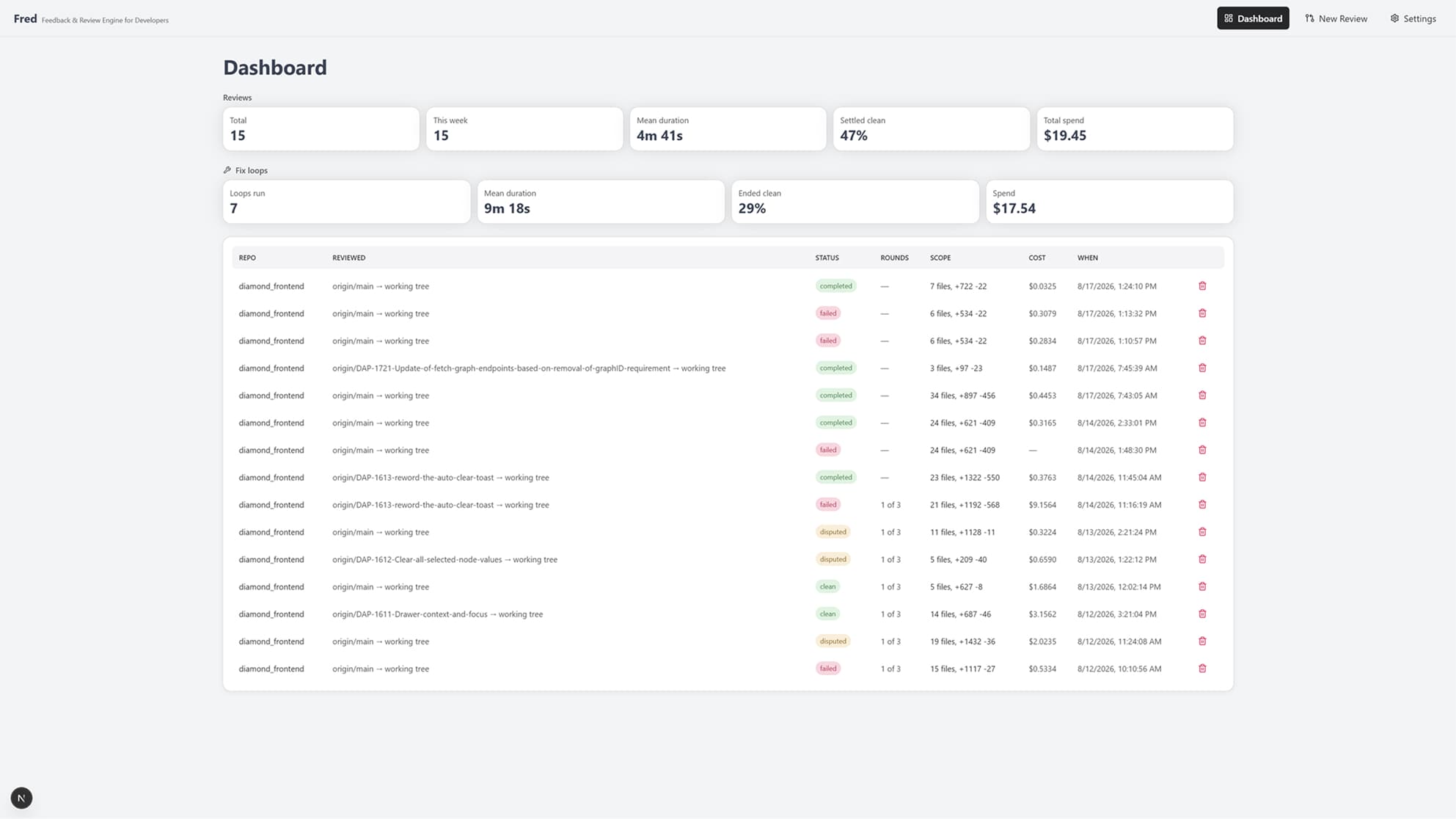Click the Loops run 7 card
The height and width of the screenshot is (819, 1456).
pyautogui.click(x=346, y=202)
